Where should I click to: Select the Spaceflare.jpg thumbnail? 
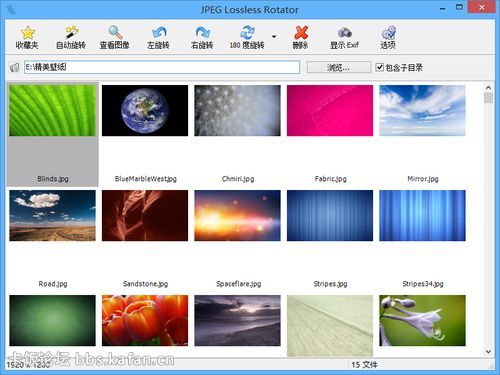pos(237,215)
